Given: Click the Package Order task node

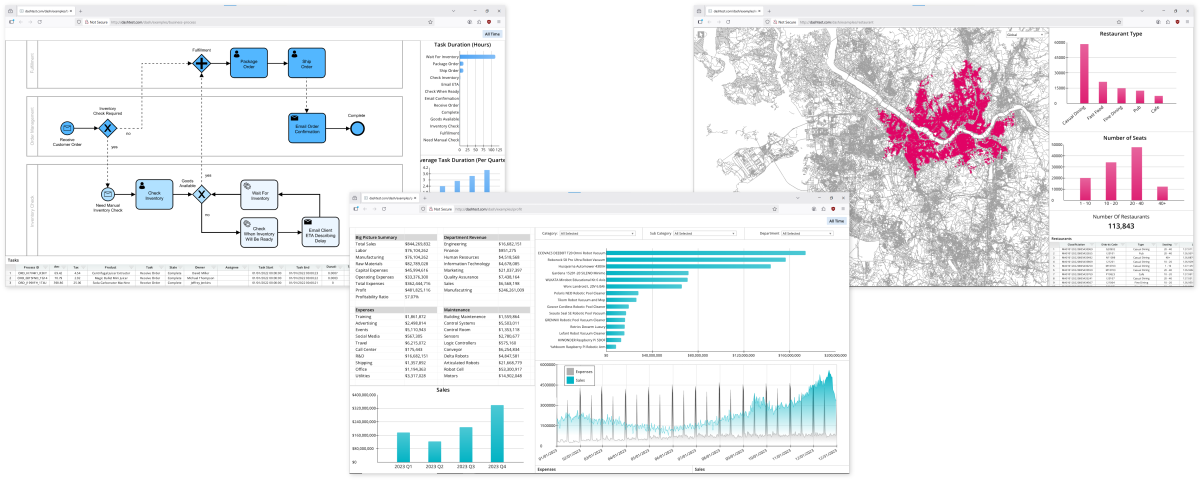Looking at the screenshot, I should click(249, 62).
